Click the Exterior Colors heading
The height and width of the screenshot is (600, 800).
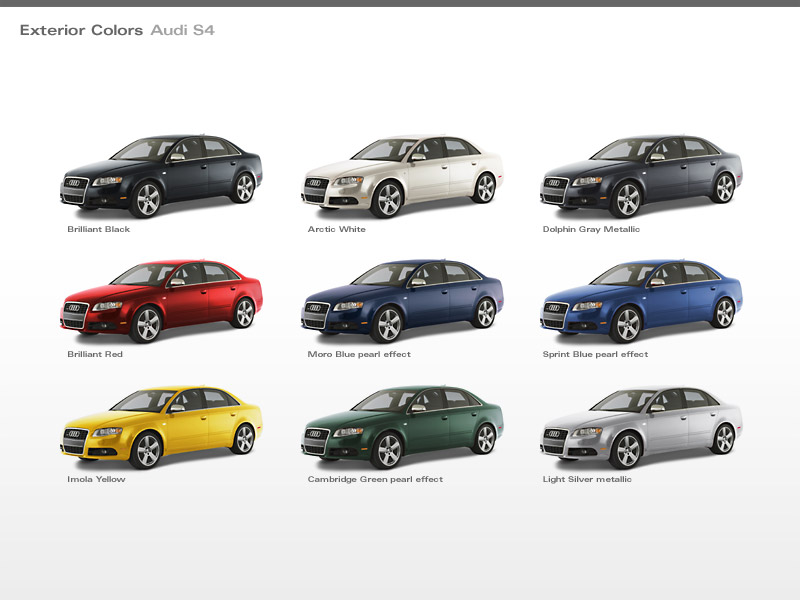pyautogui.click(x=81, y=30)
